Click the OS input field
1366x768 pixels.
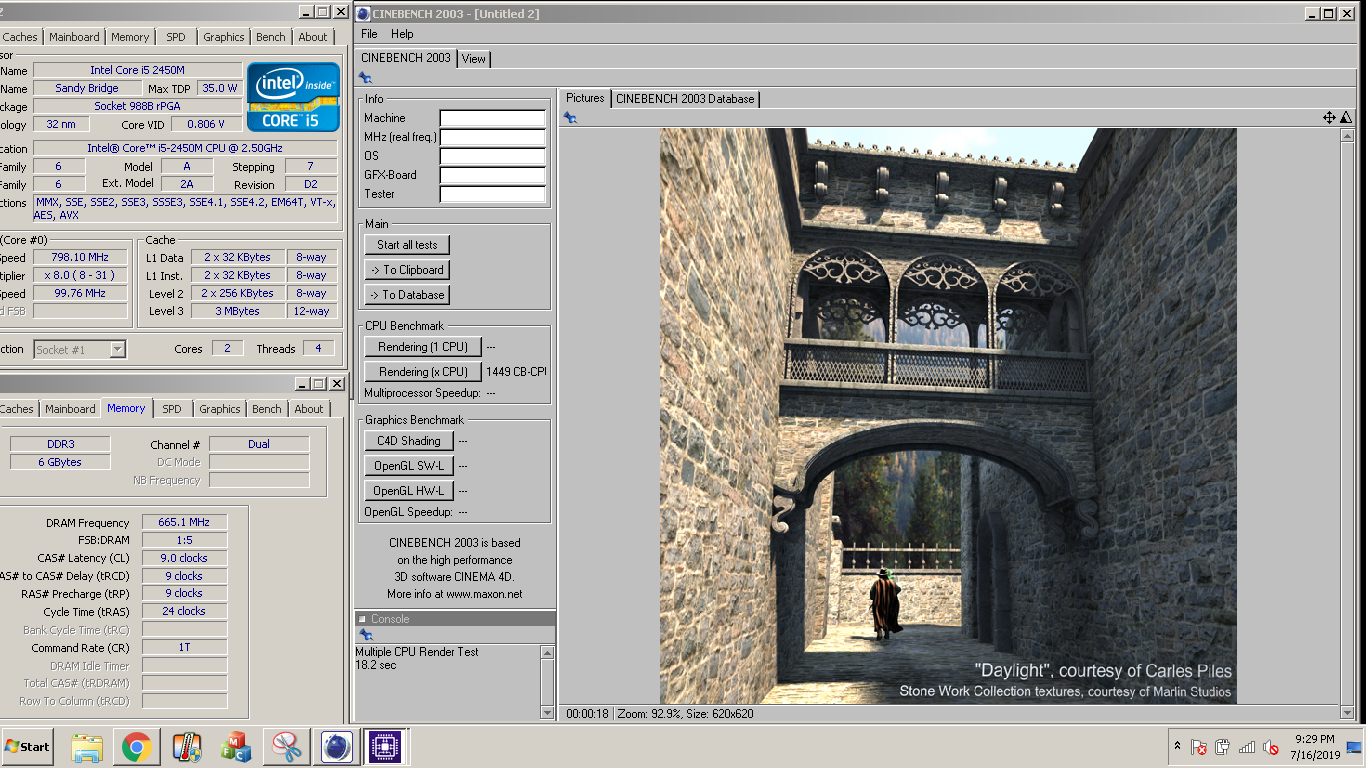pyautogui.click(x=493, y=156)
